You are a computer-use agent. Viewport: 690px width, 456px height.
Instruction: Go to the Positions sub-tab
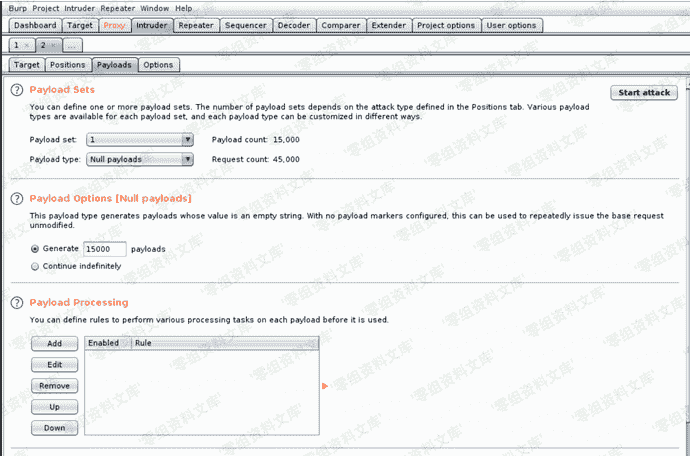click(68, 65)
